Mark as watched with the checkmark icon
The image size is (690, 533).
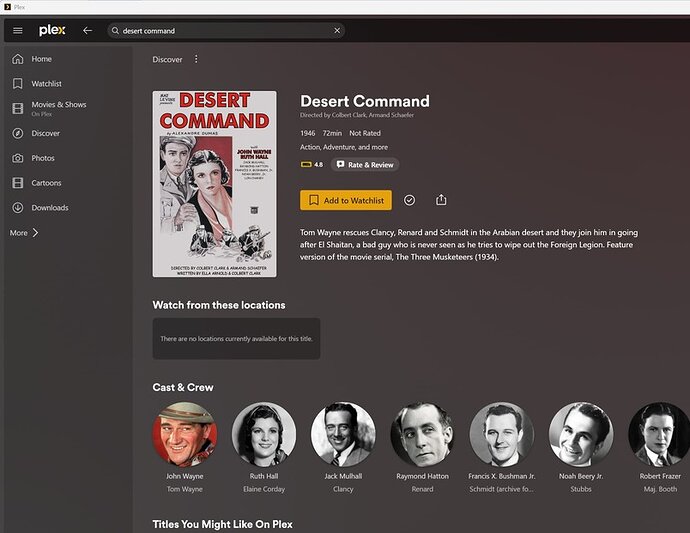coord(409,200)
